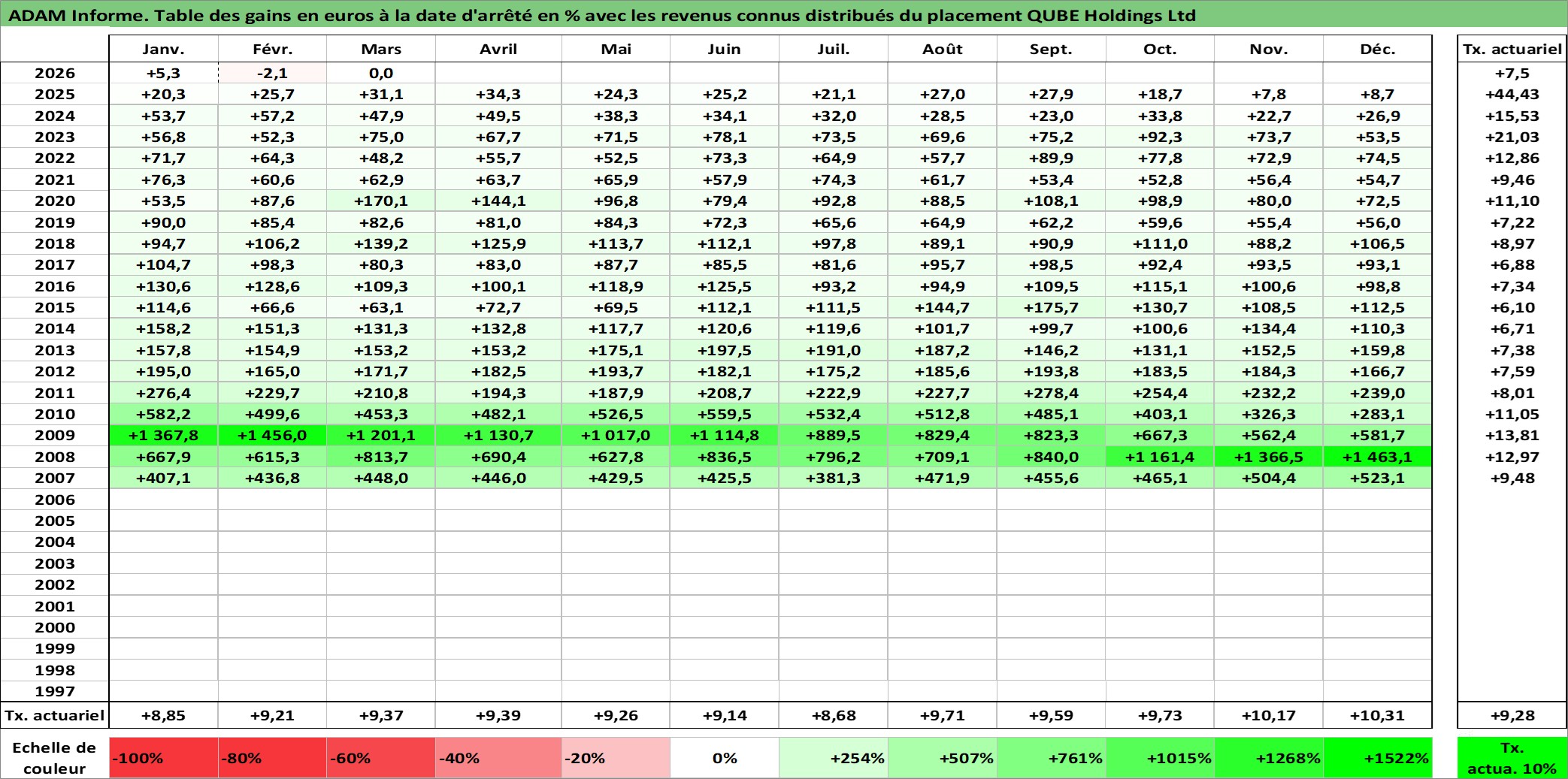Select the 2020 row label
Image resolution: width=1568 pixels, height=779 pixels.
tap(55, 201)
